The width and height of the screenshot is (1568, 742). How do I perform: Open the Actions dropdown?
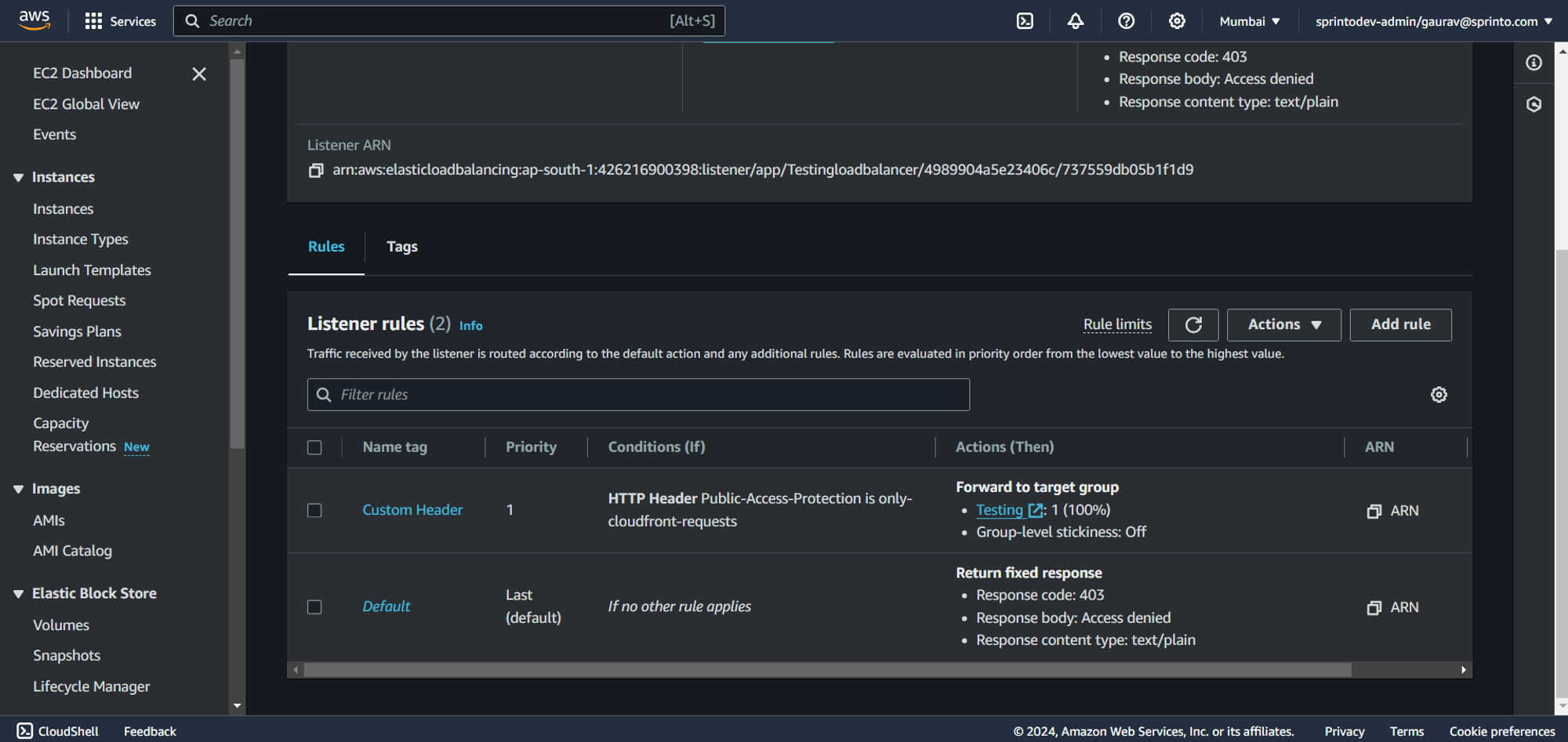[x=1284, y=325]
